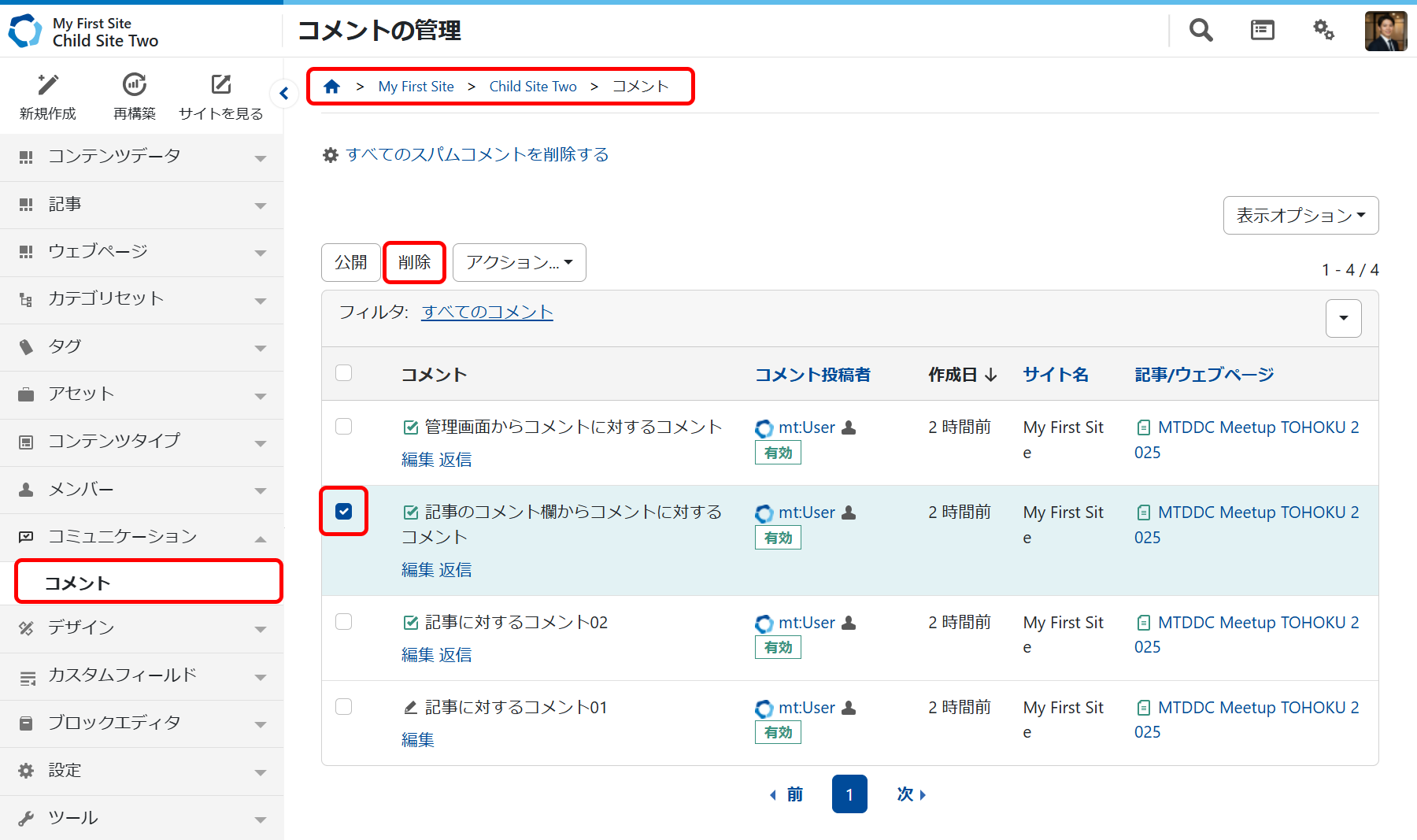
Task: Expand the デザイン sidebar menu
Action: [142, 628]
